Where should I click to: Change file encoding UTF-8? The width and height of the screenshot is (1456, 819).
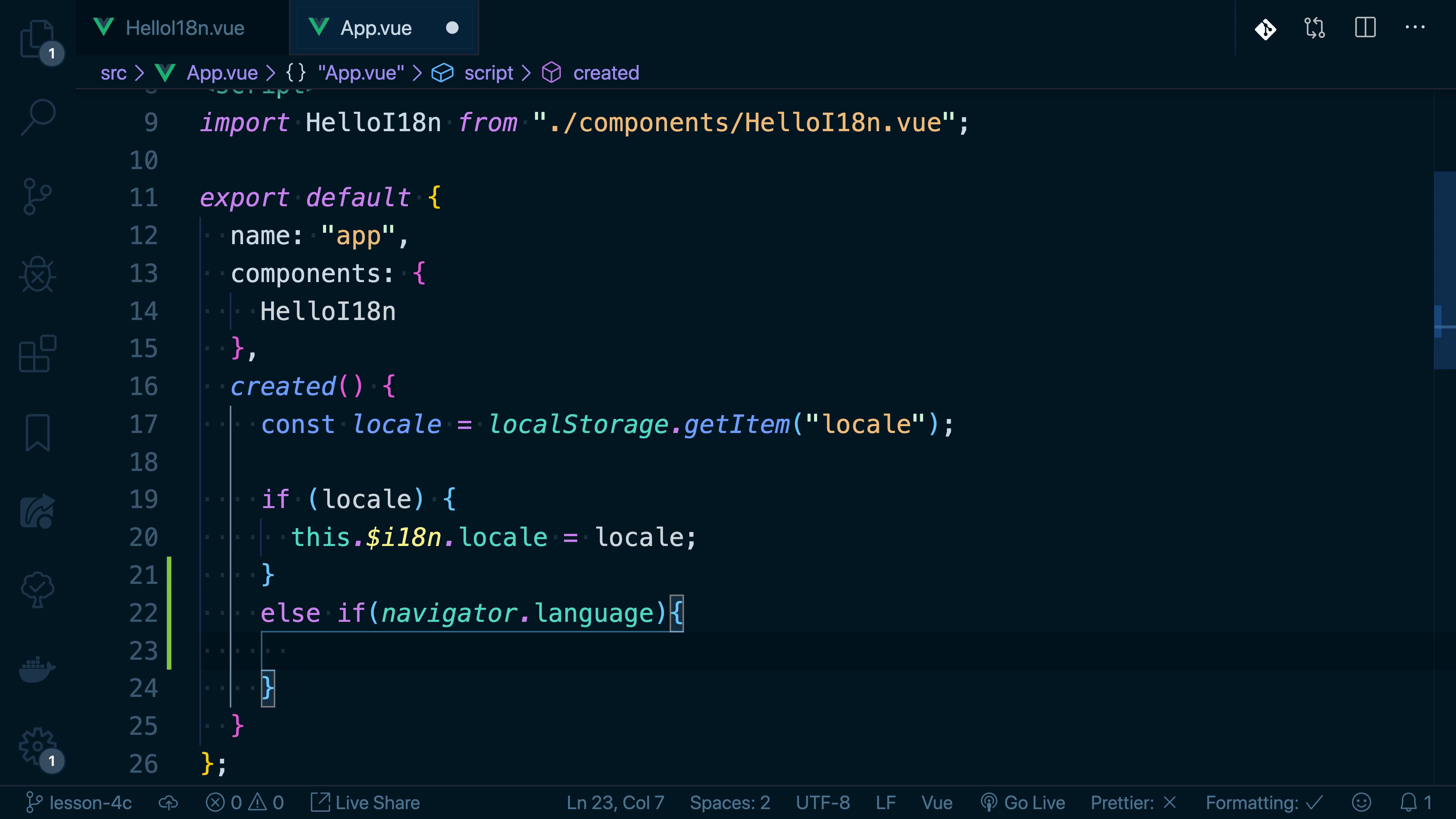point(823,803)
